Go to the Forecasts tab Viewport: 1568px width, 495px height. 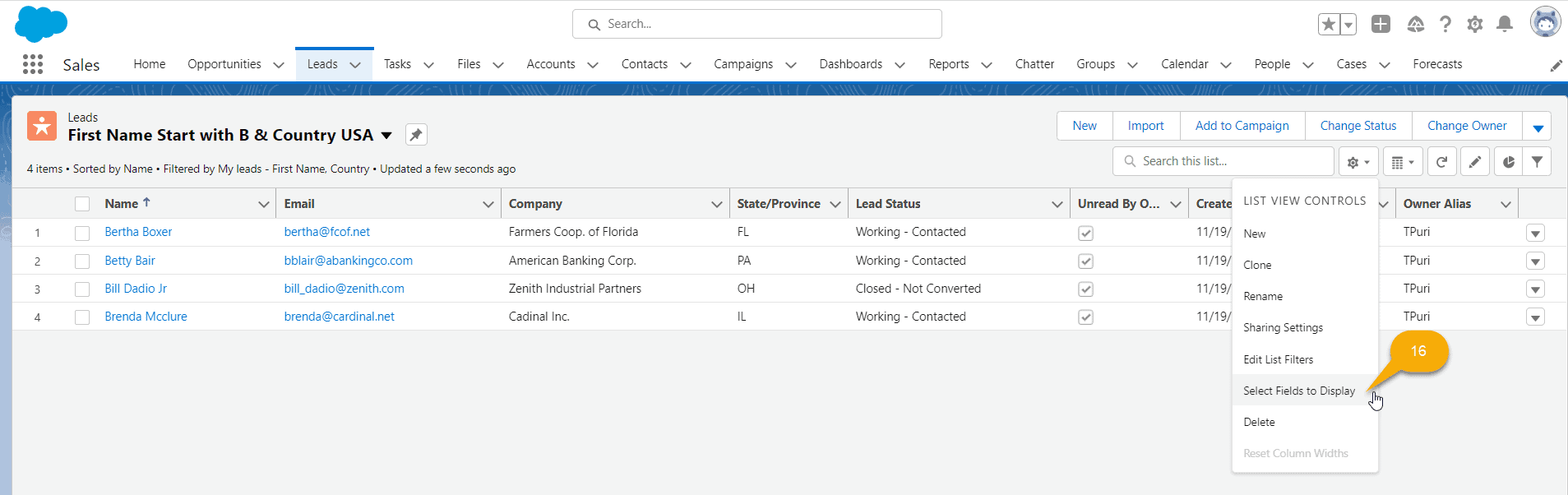click(1437, 64)
